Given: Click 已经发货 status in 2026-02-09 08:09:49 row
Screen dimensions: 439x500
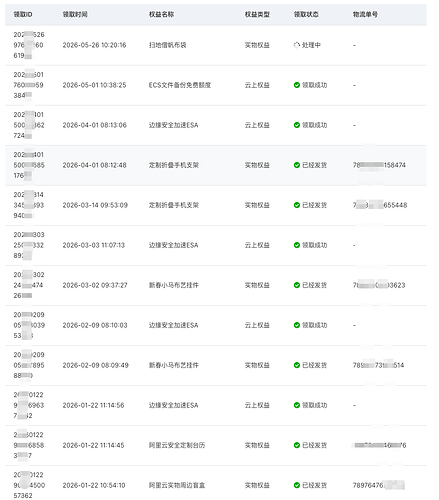Looking at the screenshot, I should [x=314, y=365].
